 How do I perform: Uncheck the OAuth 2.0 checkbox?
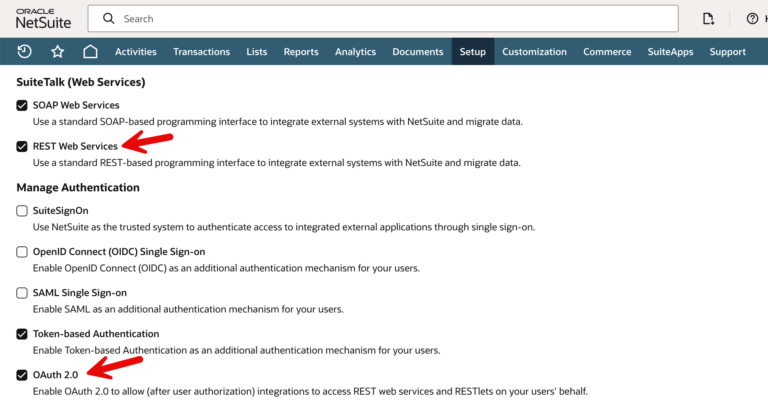pos(22,375)
